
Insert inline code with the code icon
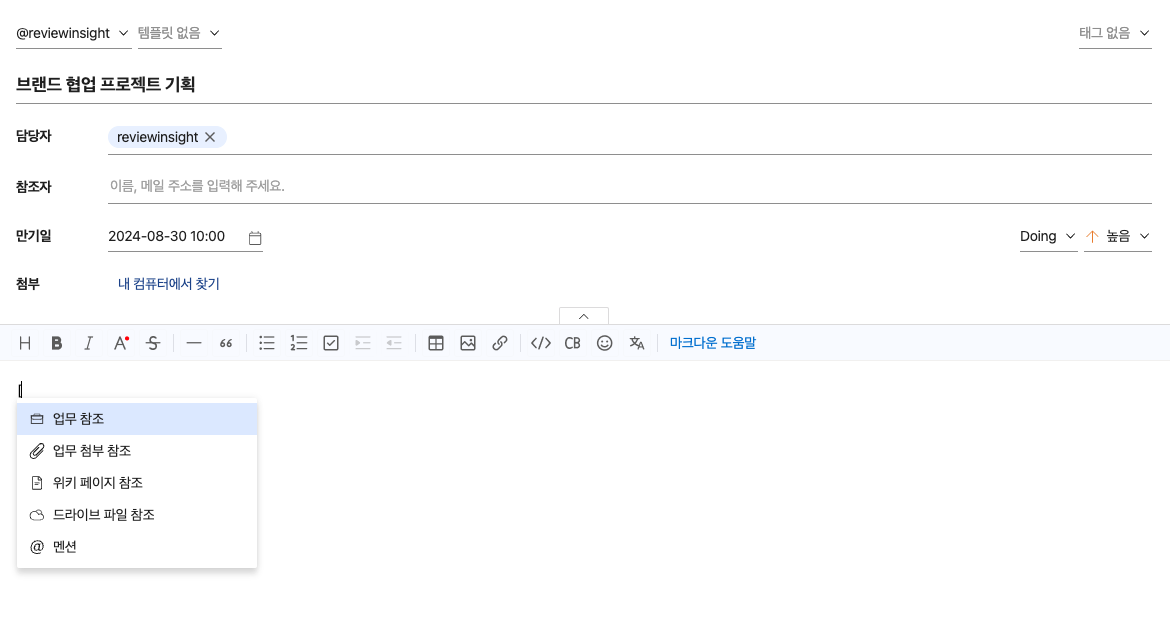click(x=541, y=343)
